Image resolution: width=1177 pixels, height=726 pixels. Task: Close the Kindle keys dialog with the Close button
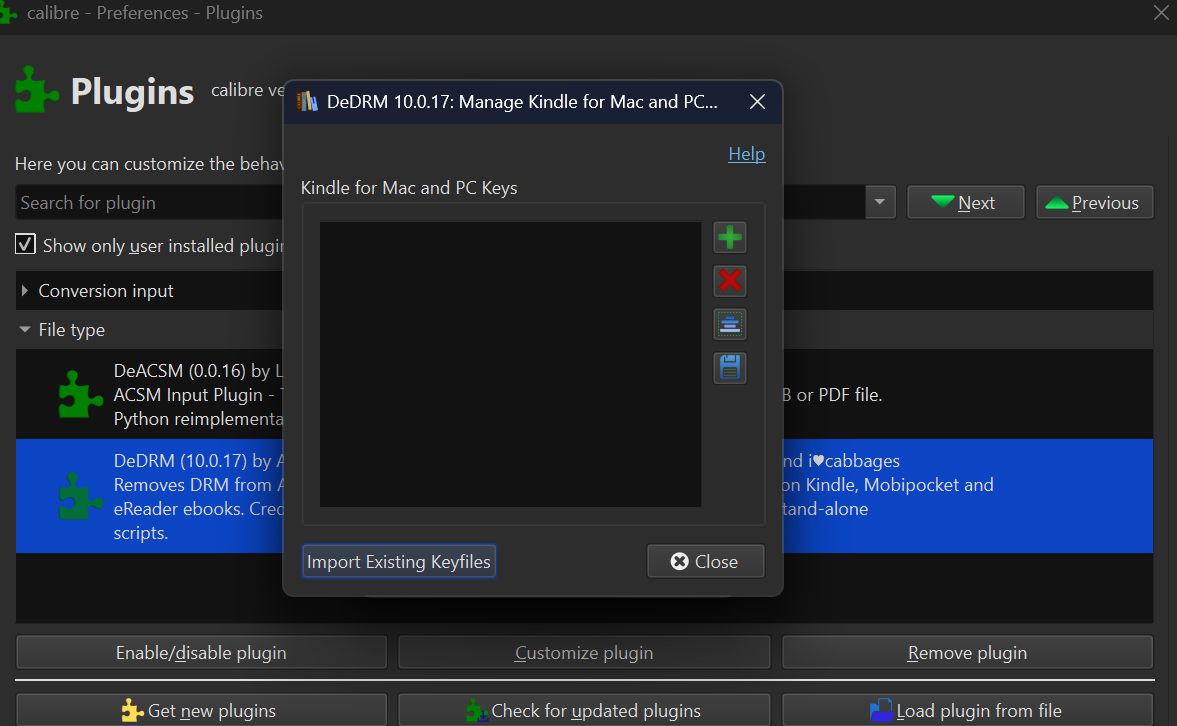coord(705,561)
